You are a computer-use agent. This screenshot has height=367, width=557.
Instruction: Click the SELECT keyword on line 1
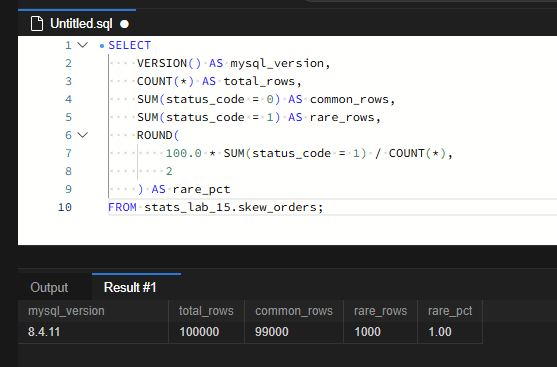pyautogui.click(x=130, y=45)
